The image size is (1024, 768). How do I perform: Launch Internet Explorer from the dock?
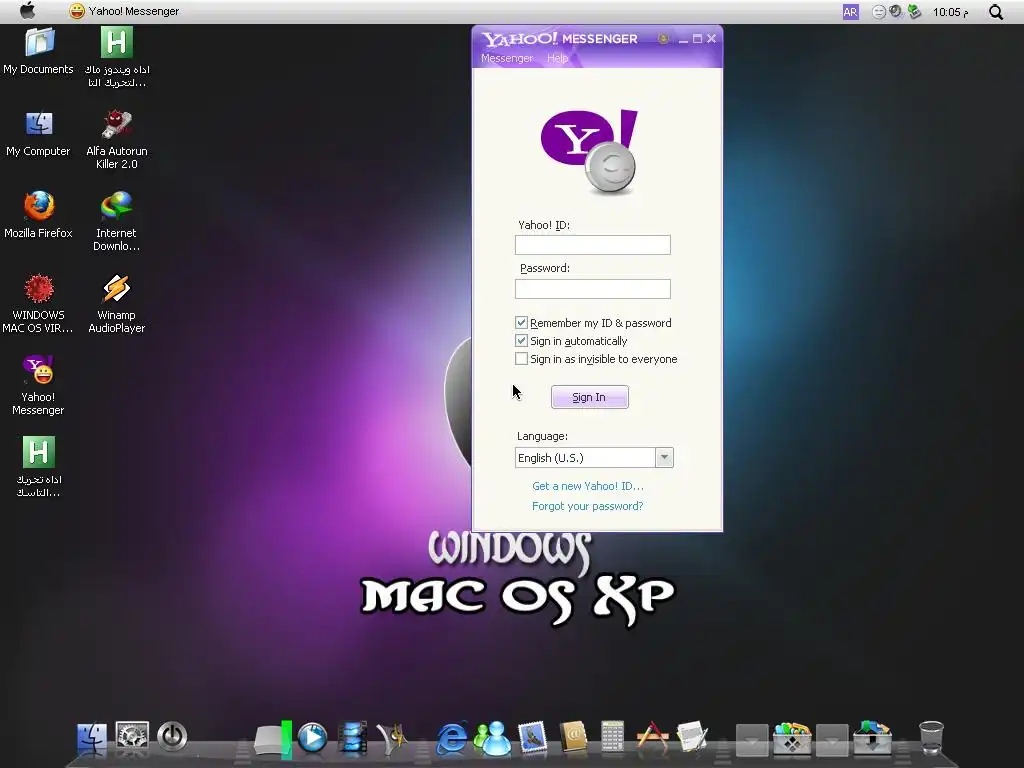pyautogui.click(x=451, y=738)
